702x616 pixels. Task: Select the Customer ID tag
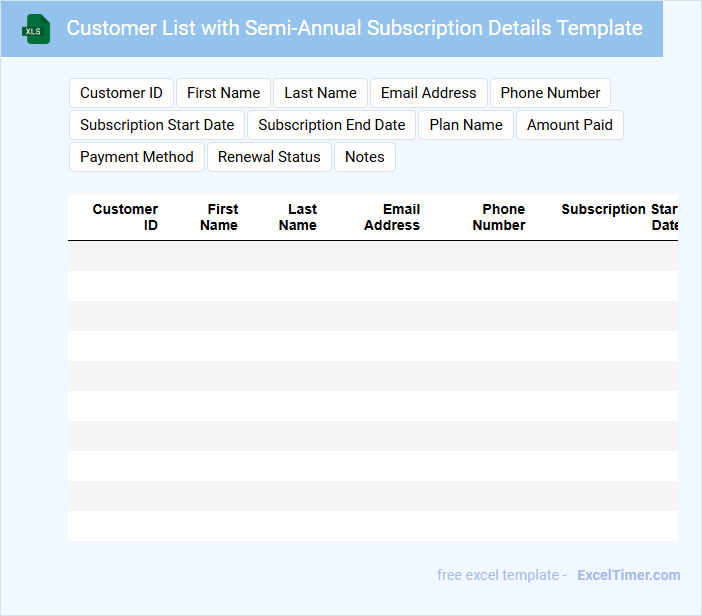(121, 93)
